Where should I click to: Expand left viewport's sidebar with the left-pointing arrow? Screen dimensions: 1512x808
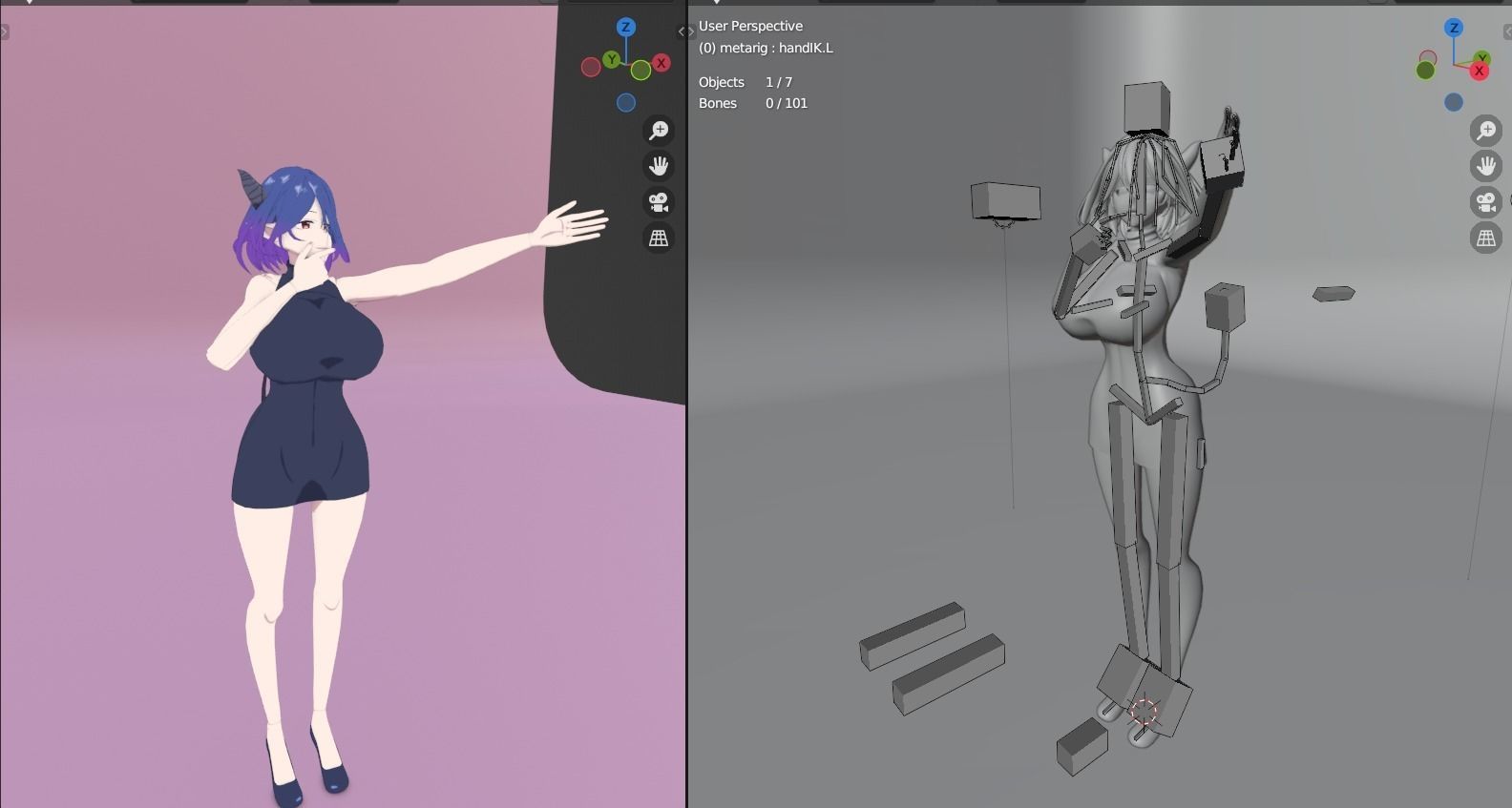tap(682, 32)
